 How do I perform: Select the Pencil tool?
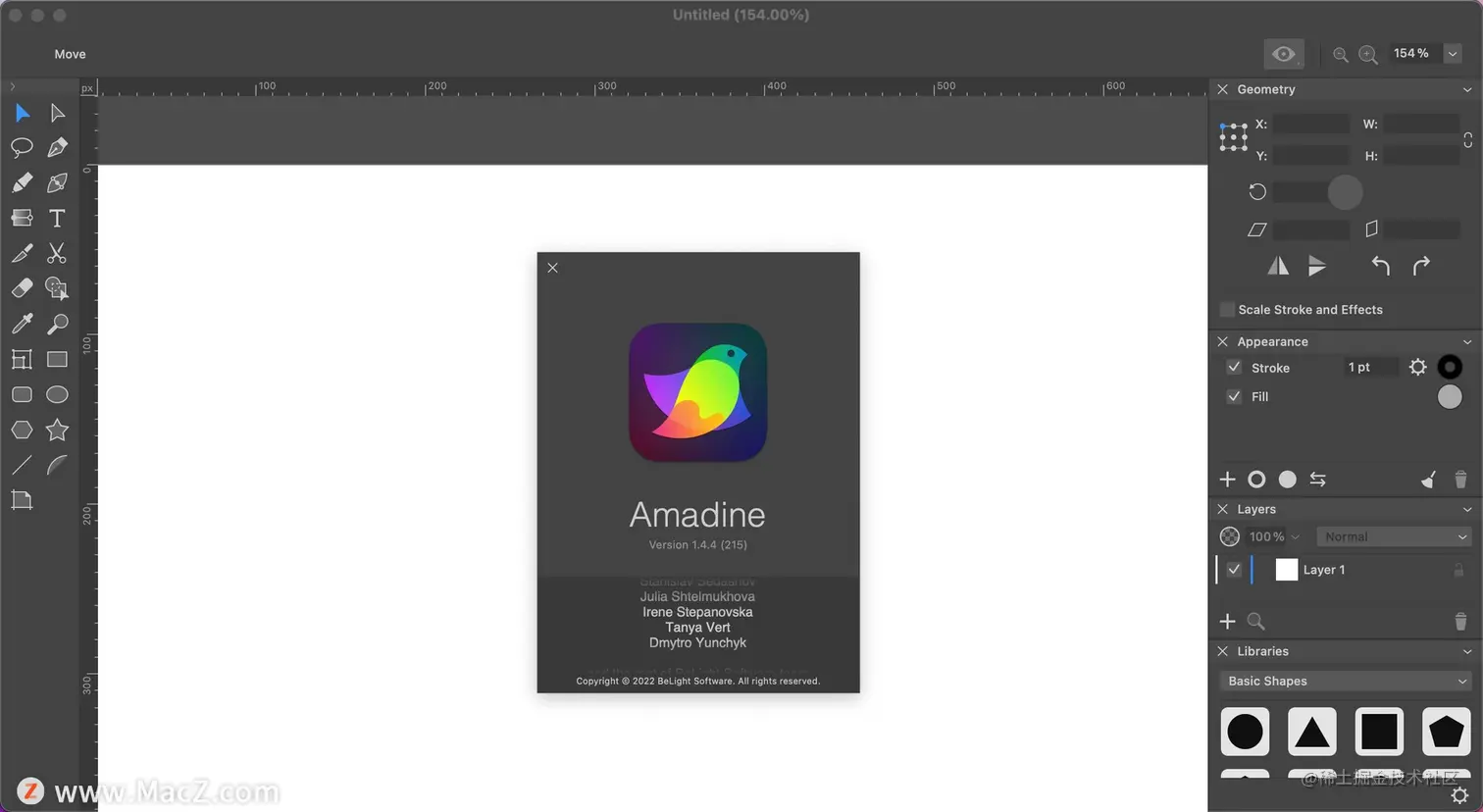click(x=22, y=182)
